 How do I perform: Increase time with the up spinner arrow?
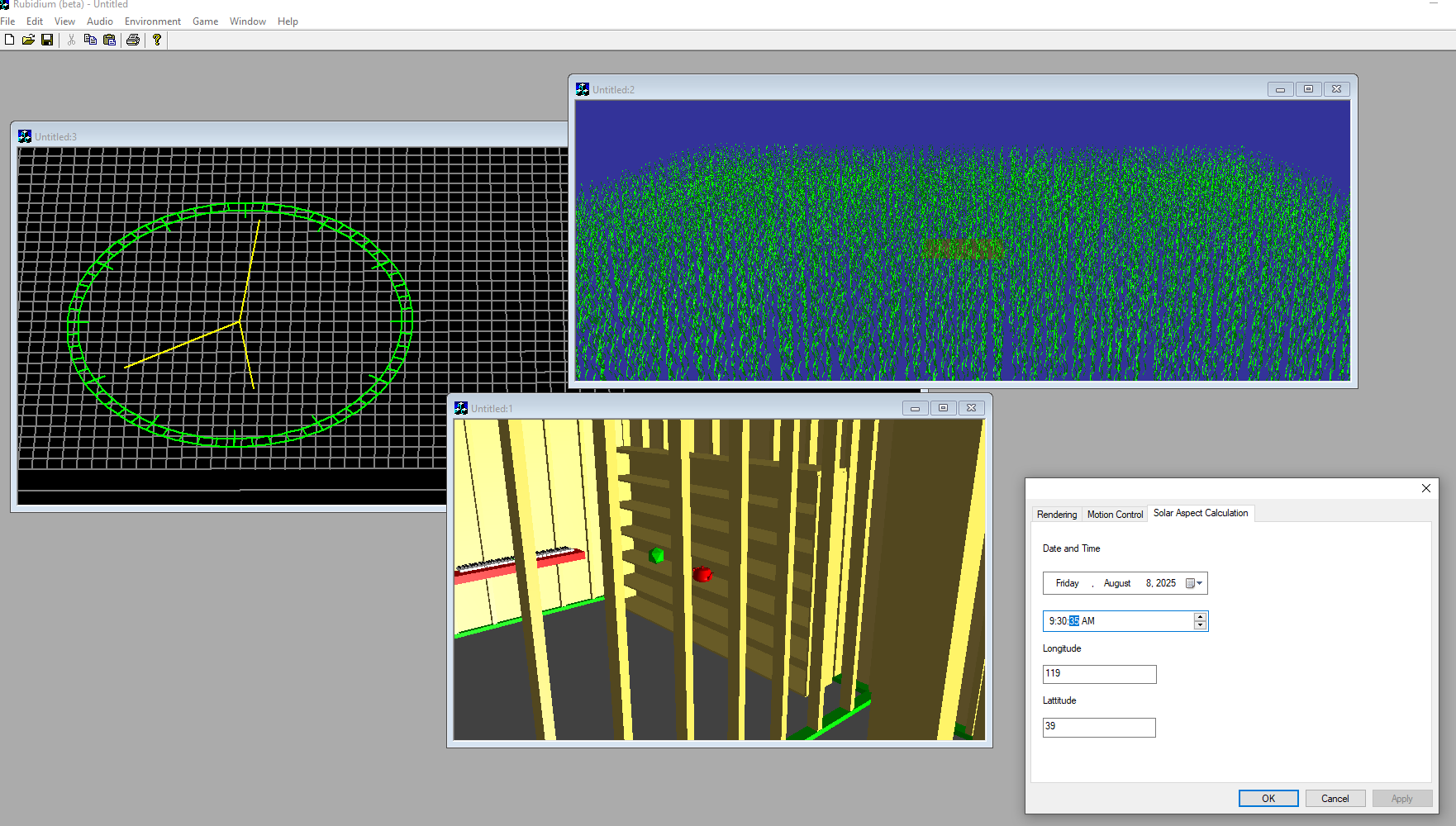point(1200,616)
